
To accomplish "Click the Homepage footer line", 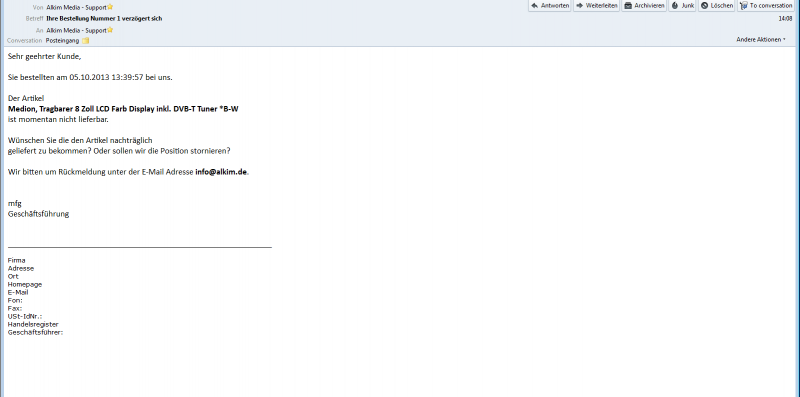I will [x=24, y=284].
